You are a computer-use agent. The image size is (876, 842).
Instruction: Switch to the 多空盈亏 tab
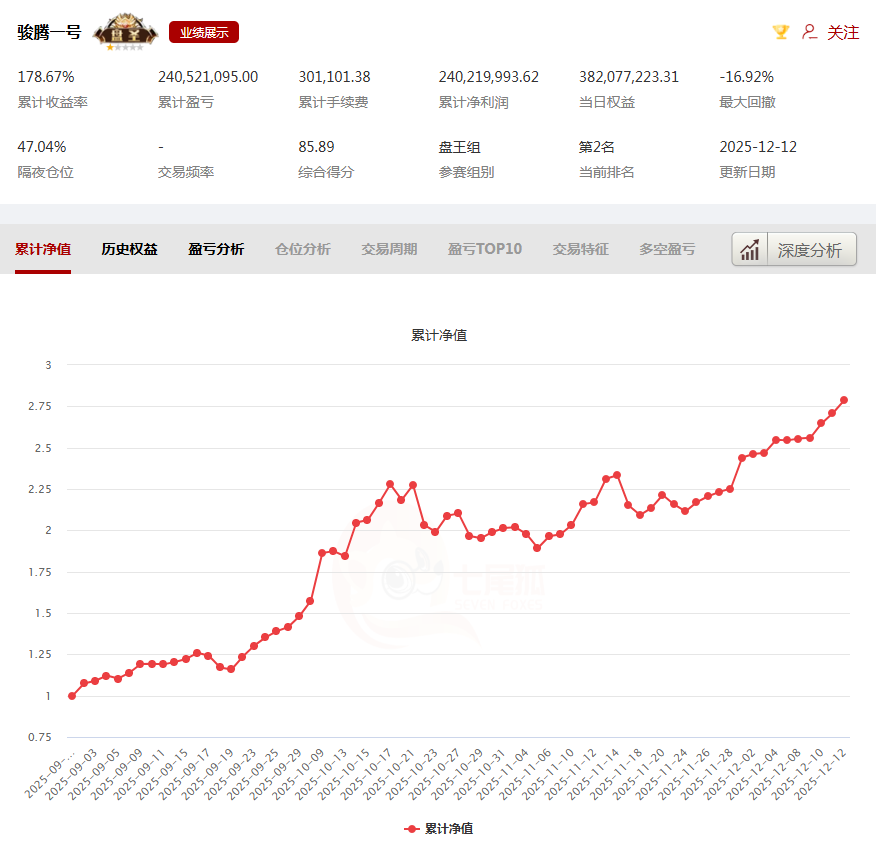click(667, 249)
